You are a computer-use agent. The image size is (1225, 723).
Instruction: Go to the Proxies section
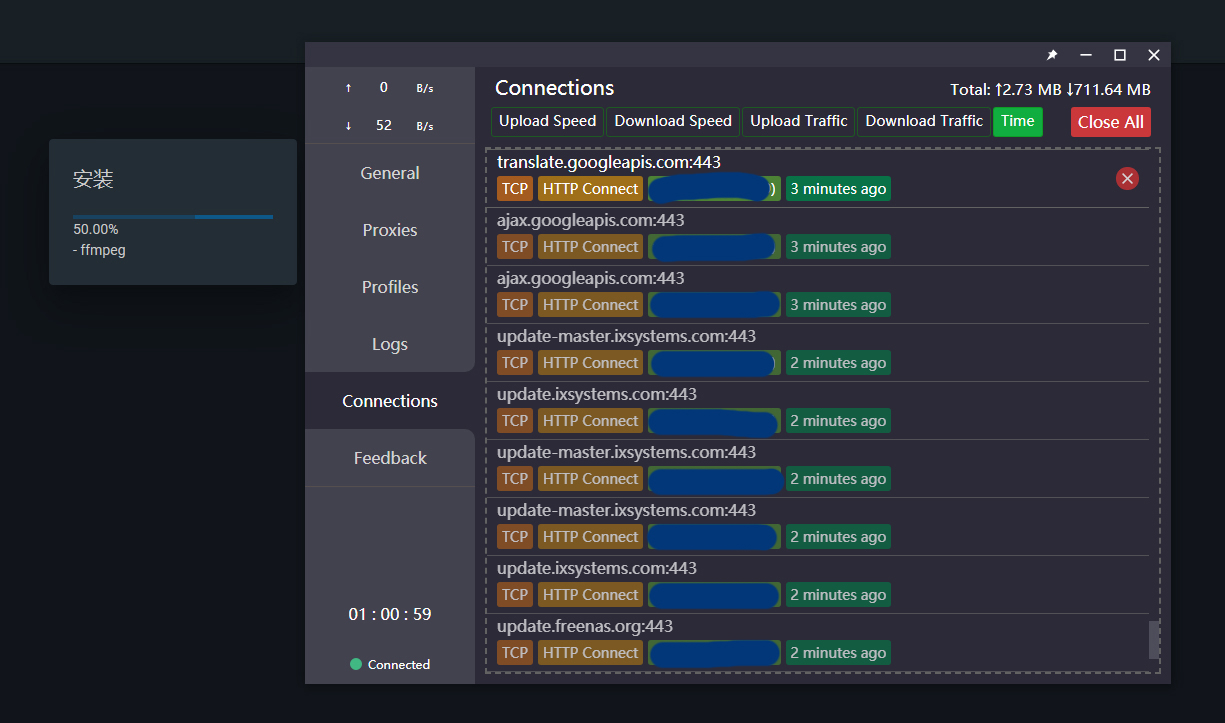click(390, 230)
